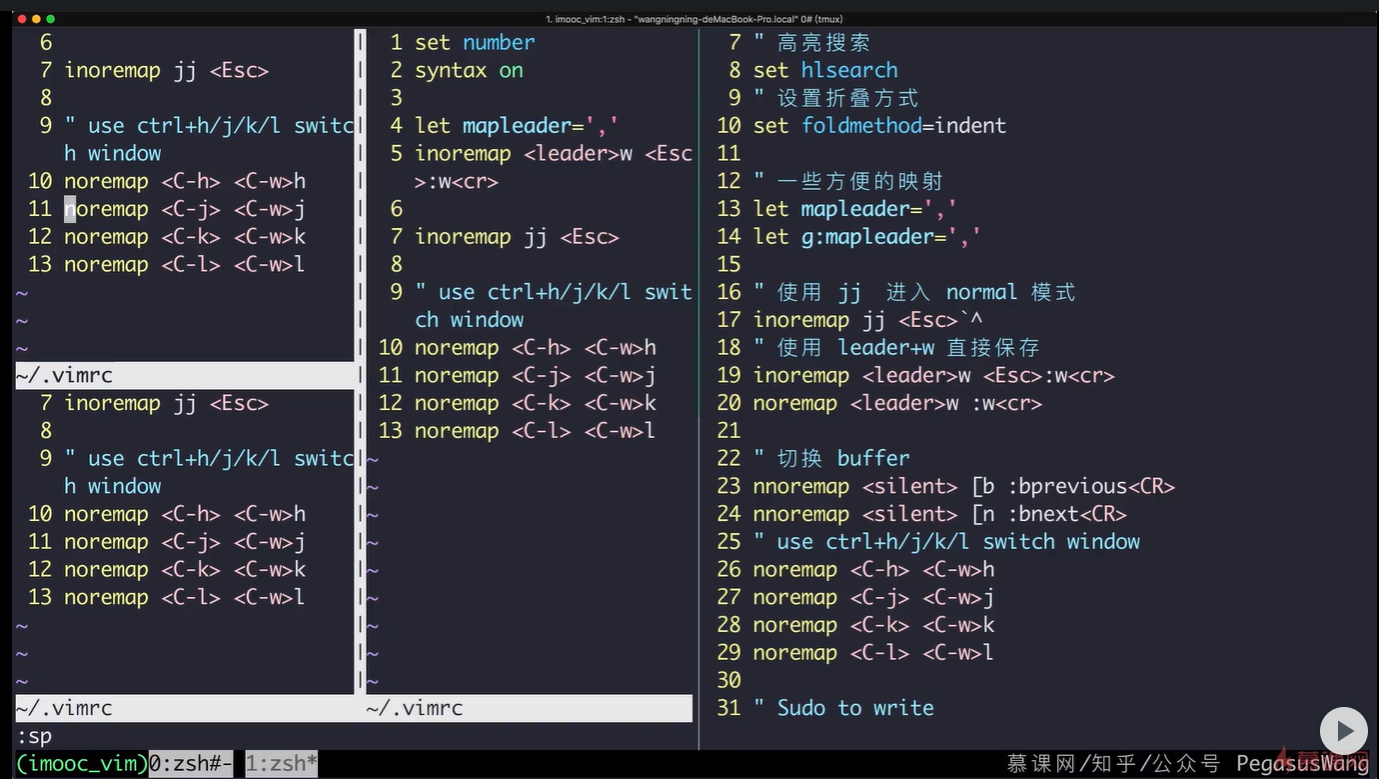Close the terminal window with the red button
This screenshot has height=779, width=1379.
pyautogui.click(x=22, y=19)
